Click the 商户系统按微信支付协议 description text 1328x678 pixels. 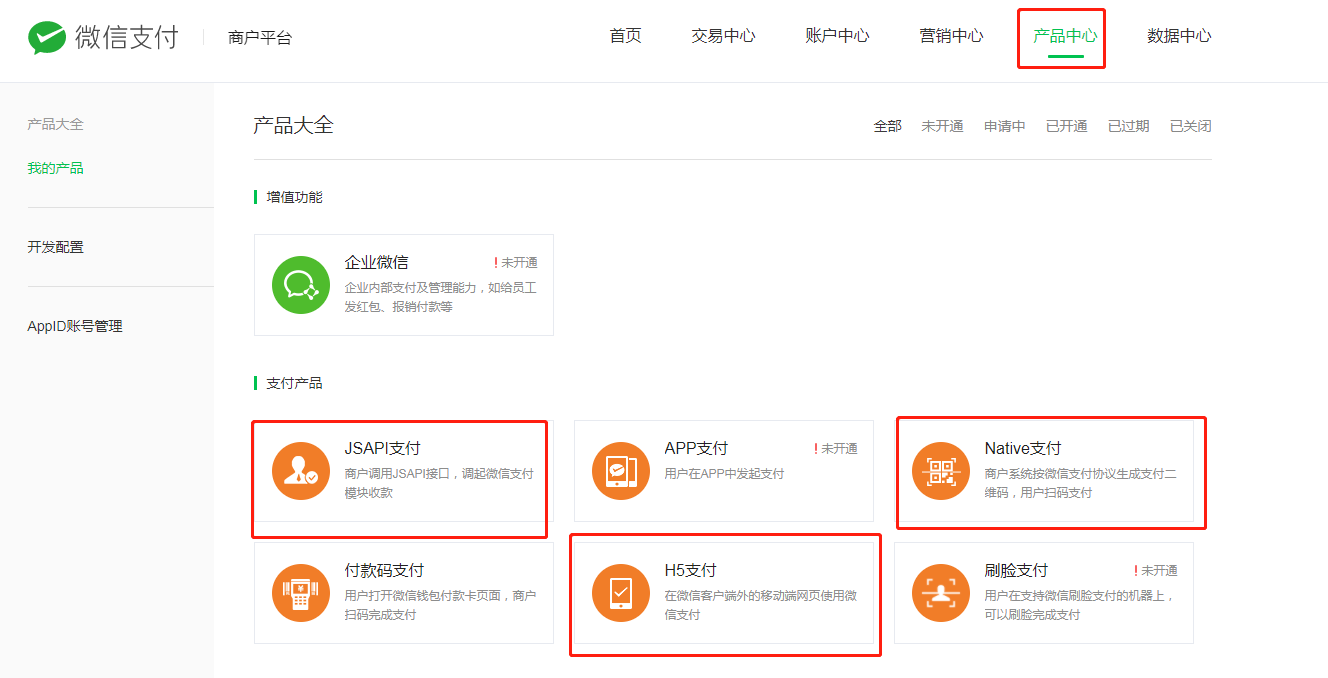[1081, 483]
